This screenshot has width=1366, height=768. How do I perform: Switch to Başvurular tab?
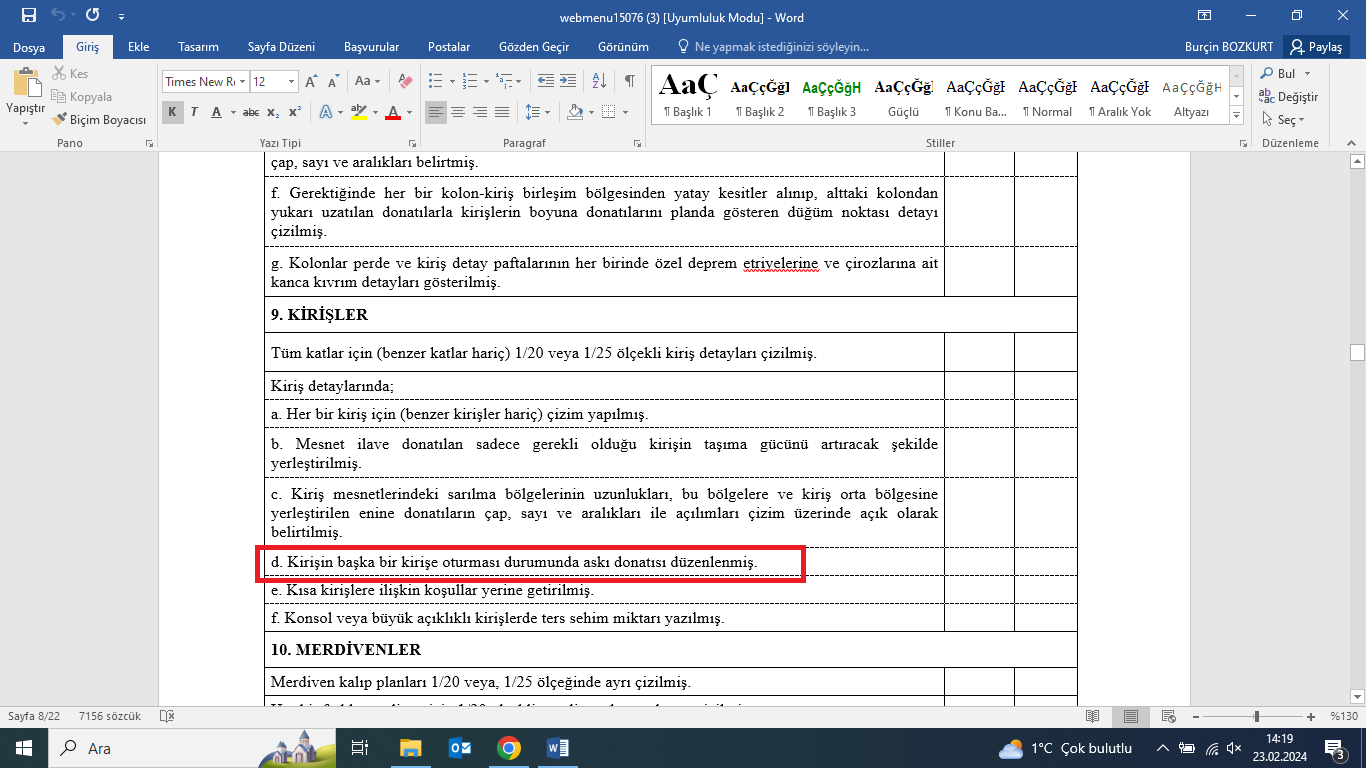[x=371, y=47]
